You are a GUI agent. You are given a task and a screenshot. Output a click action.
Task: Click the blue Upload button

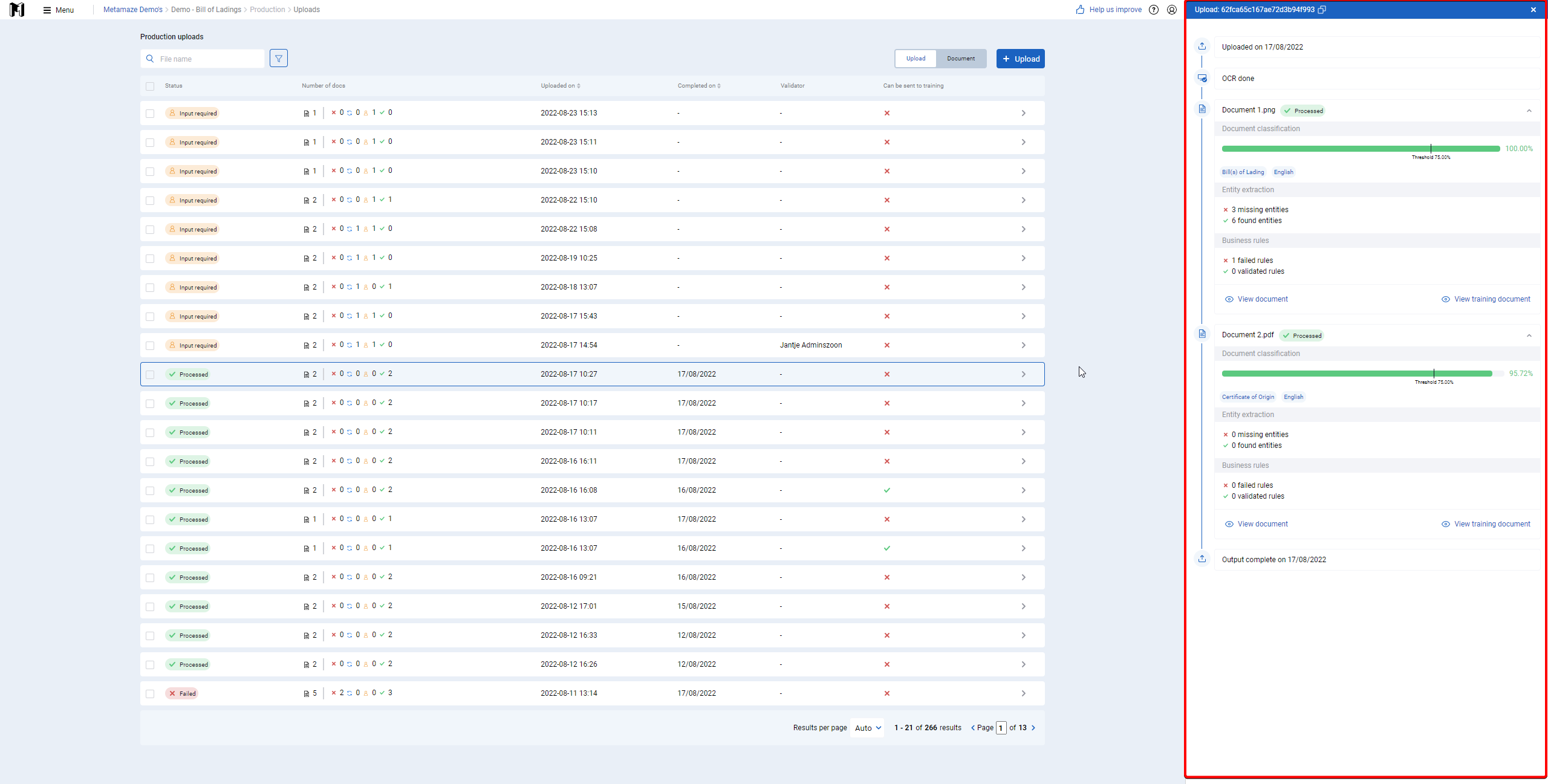tap(1021, 59)
